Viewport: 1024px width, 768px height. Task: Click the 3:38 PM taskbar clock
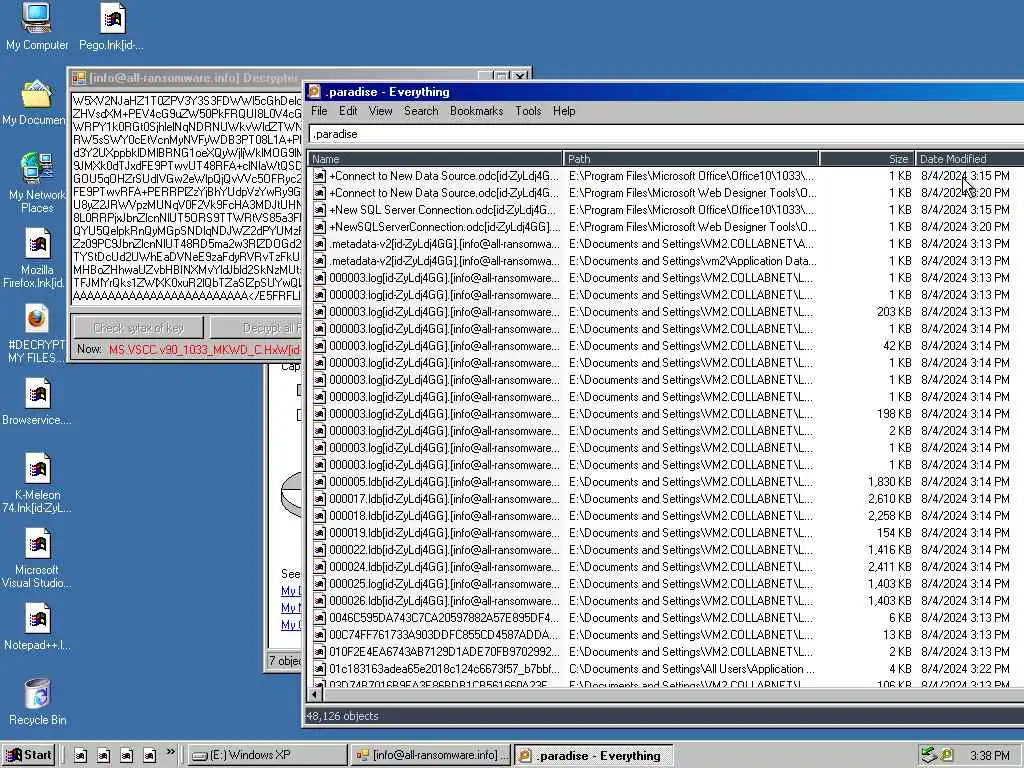(989, 756)
